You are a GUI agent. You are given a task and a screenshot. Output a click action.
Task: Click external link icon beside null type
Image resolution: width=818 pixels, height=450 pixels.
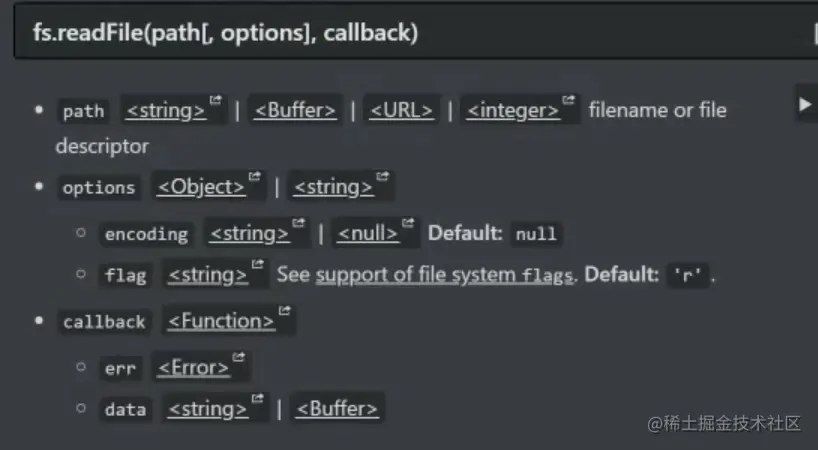(408, 223)
